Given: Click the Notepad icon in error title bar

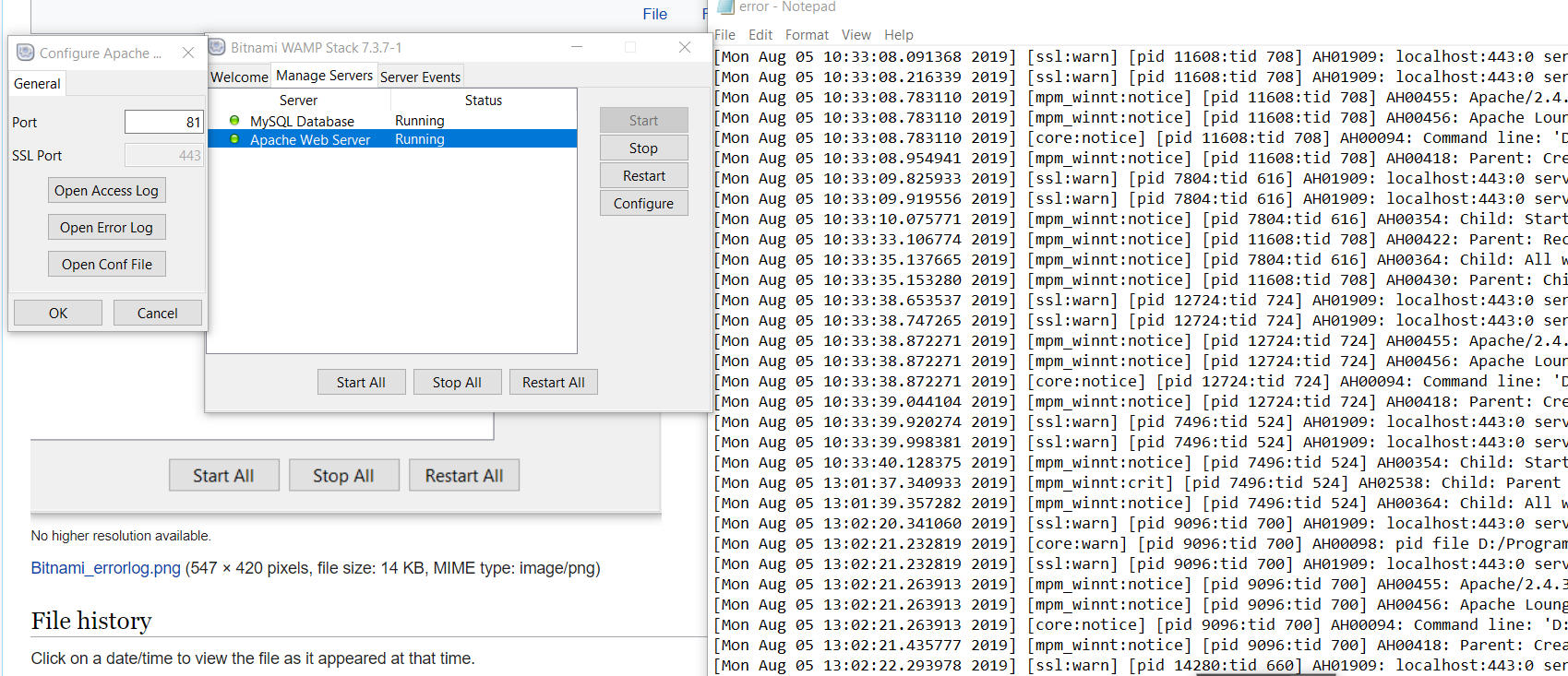Looking at the screenshot, I should tap(725, 6).
